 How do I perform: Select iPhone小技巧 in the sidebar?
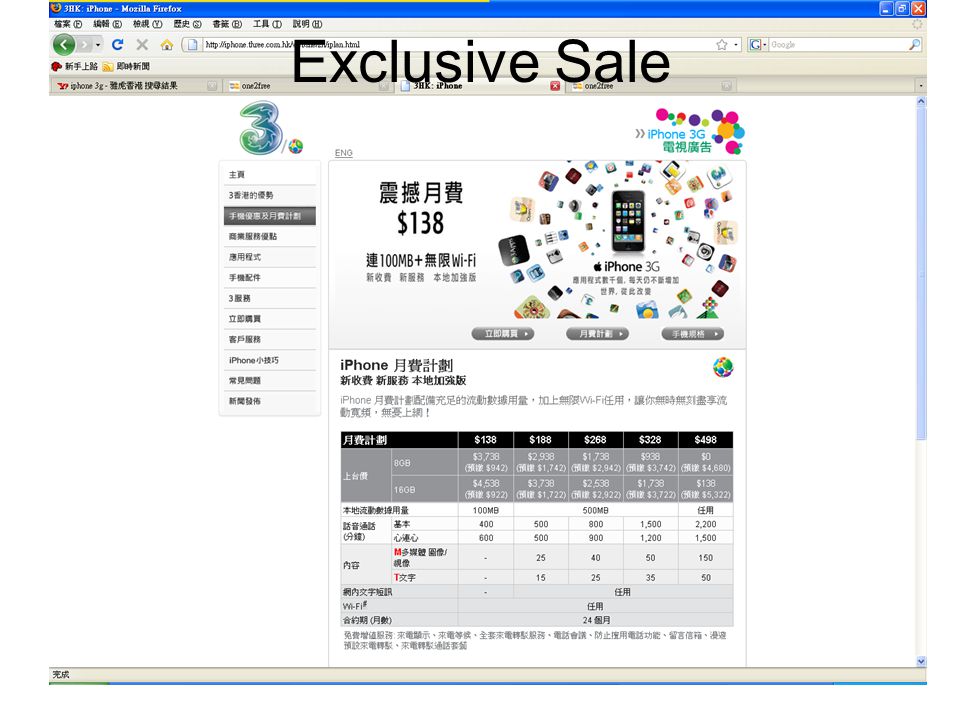pos(269,360)
